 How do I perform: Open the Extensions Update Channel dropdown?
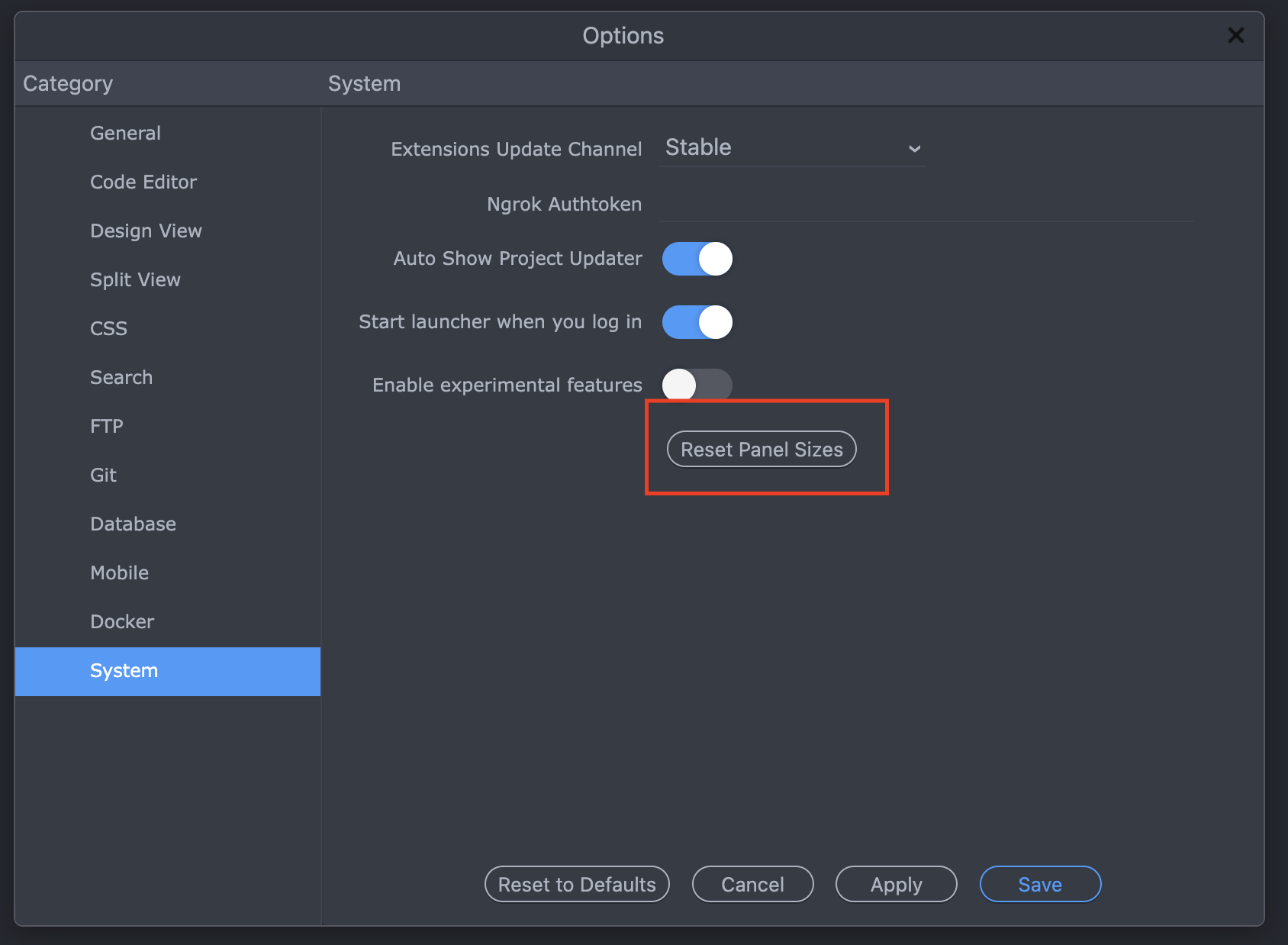[791, 148]
